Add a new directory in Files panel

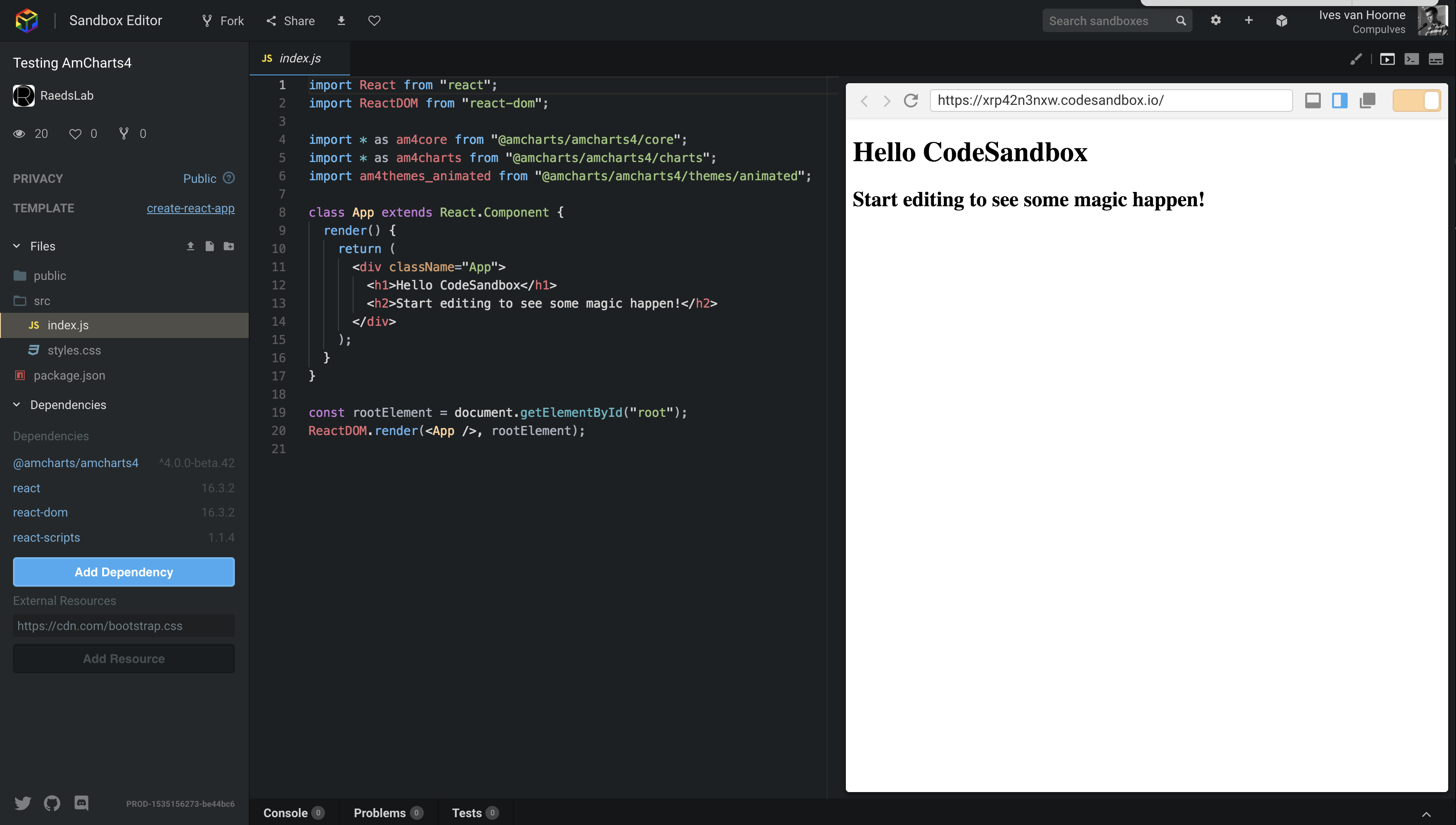(x=228, y=246)
